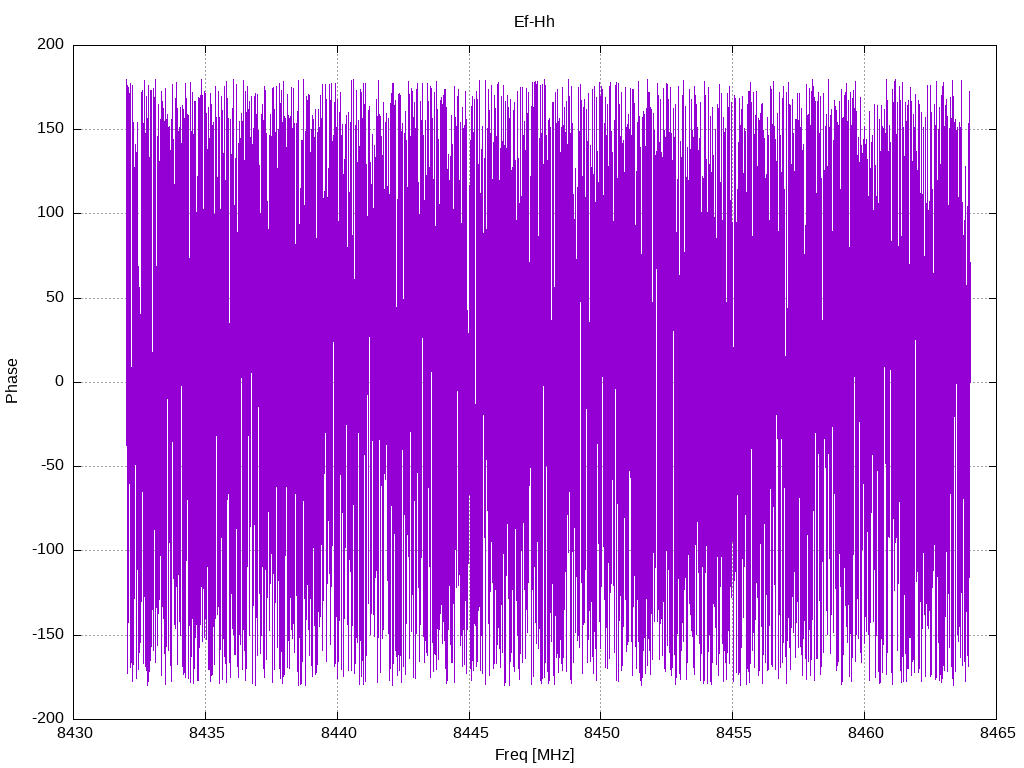
Task: Click the y-axis tick label -200
Action: coord(48,718)
